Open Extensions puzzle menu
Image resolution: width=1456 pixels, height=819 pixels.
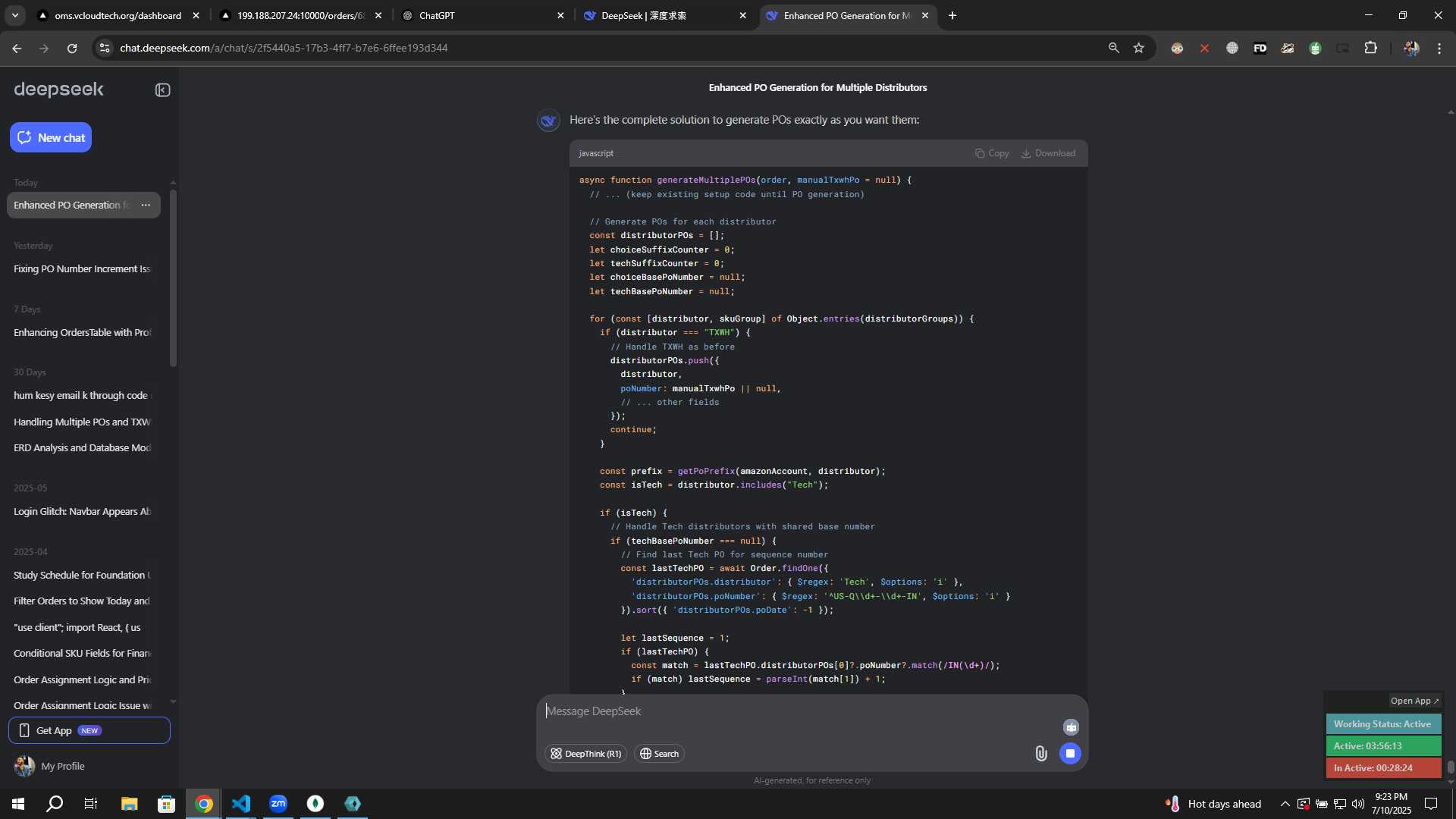1370,48
